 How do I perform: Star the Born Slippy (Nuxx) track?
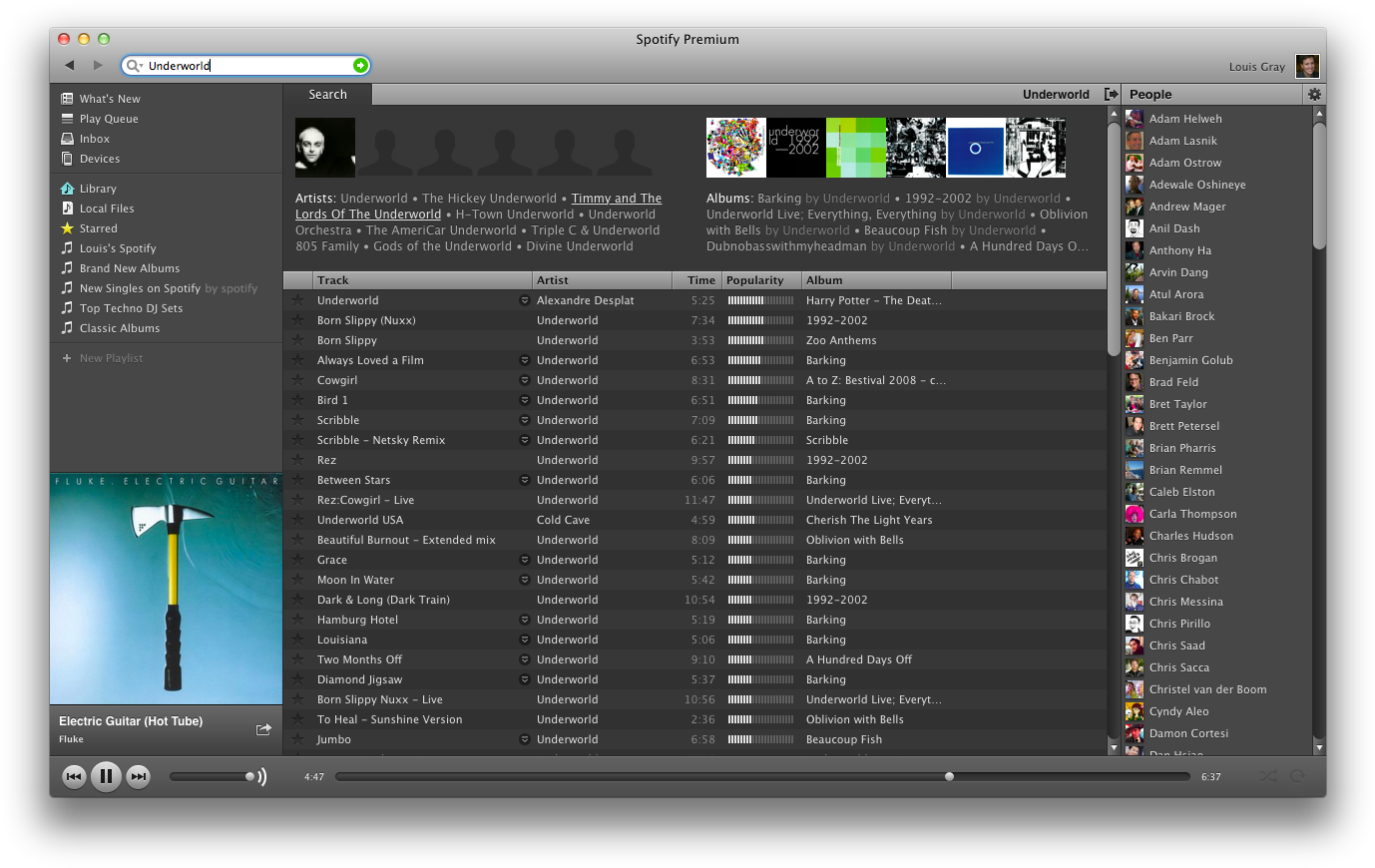click(x=297, y=320)
